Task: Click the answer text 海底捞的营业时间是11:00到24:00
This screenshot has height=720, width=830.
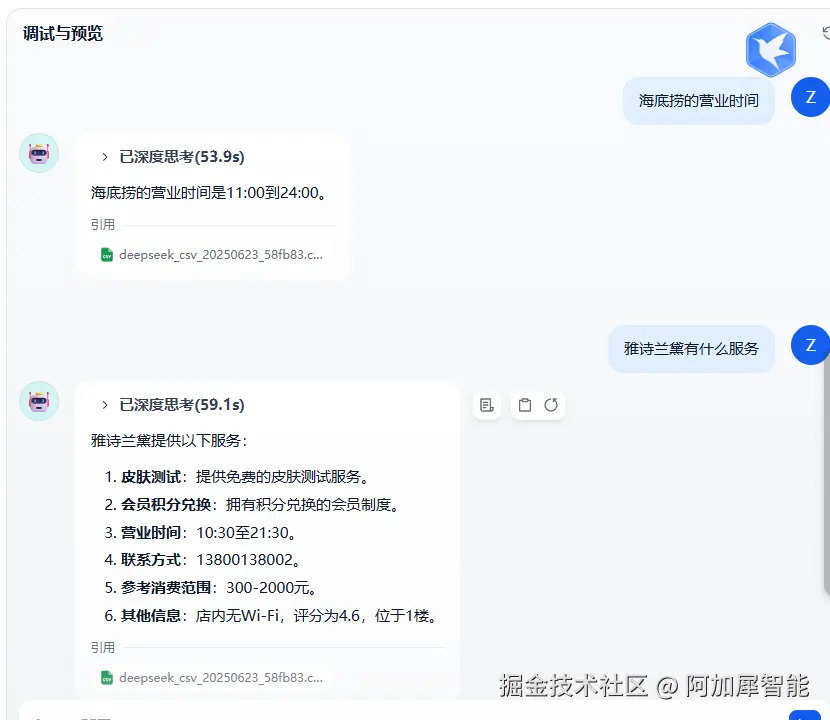Action: point(209,193)
